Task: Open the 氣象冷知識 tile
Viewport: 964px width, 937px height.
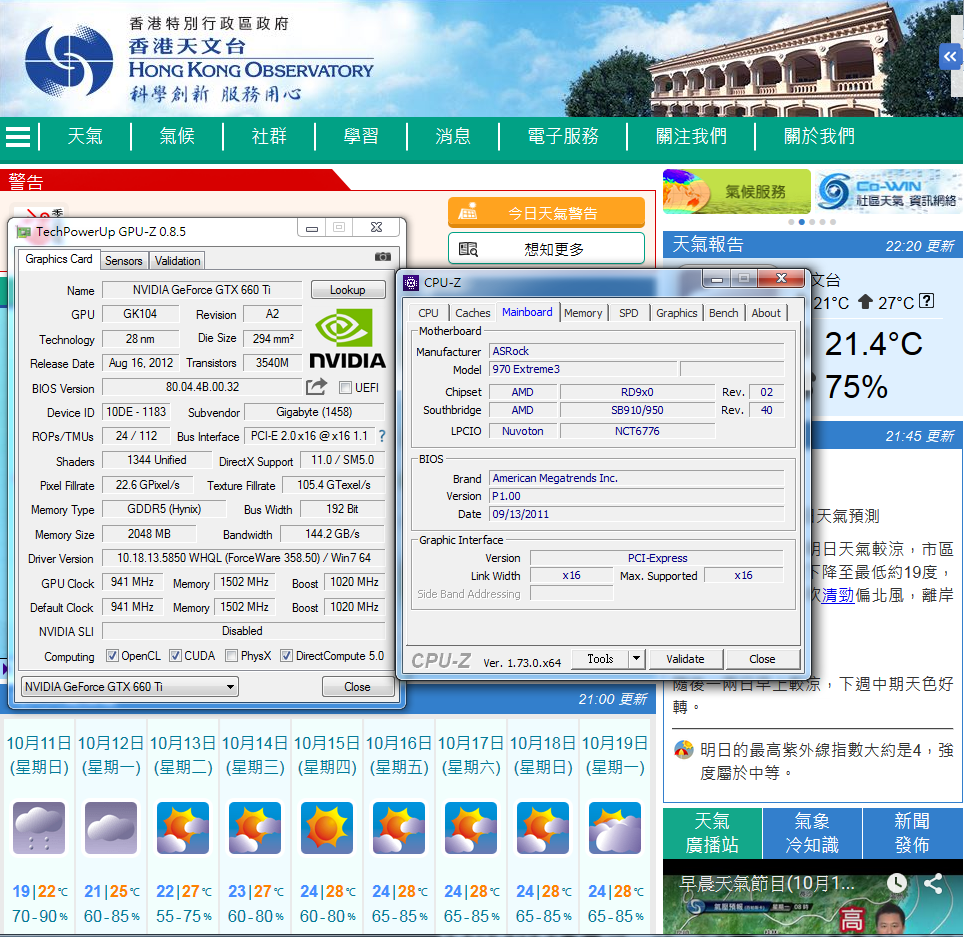Action: pyautogui.click(x=812, y=833)
